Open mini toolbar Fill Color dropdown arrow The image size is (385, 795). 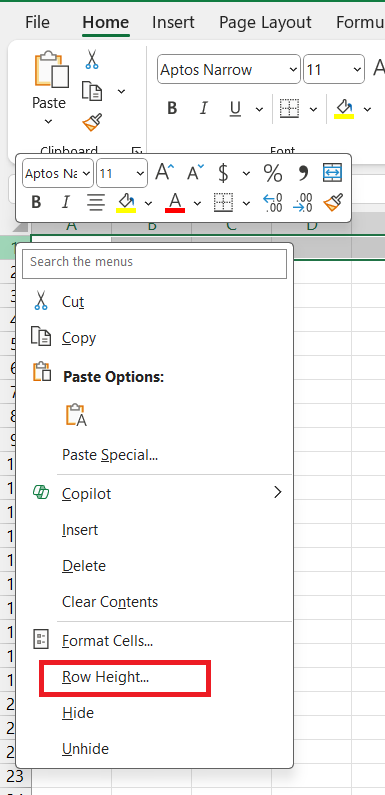tap(148, 203)
